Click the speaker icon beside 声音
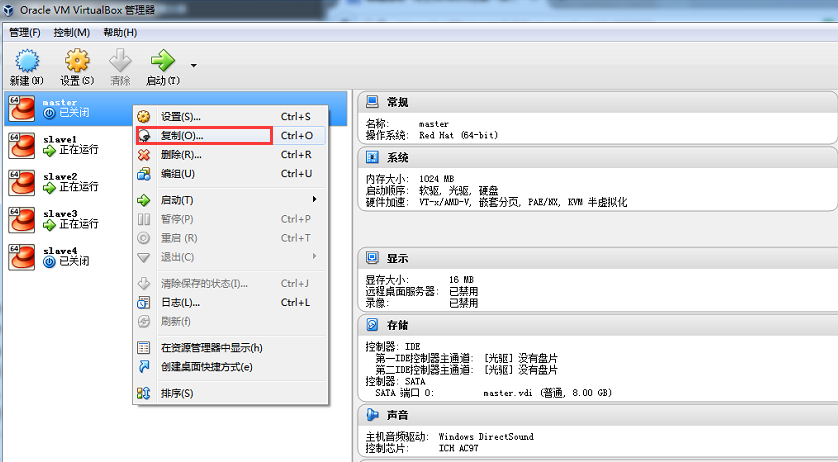This screenshot has width=838, height=462. click(x=372, y=414)
